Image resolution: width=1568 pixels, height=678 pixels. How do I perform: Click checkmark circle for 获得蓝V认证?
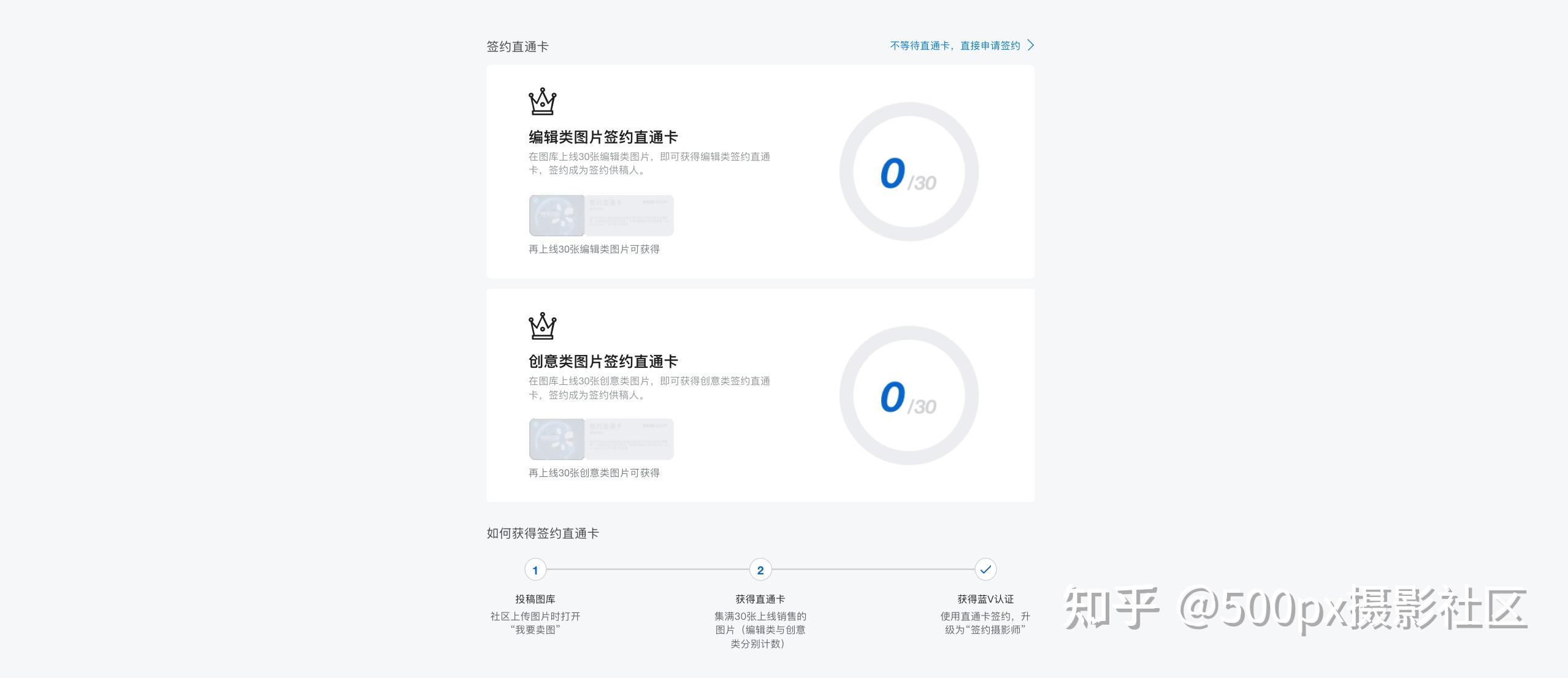[x=985, y=570]
